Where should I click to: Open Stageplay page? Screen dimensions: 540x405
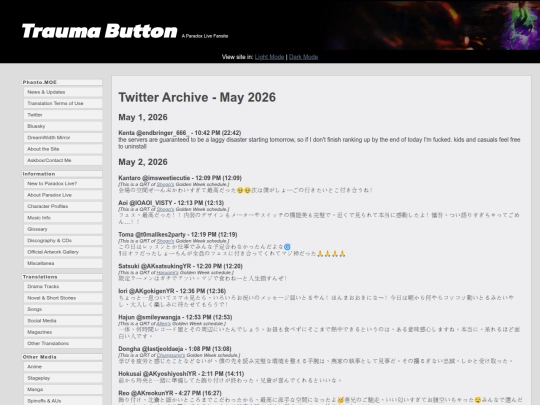click(63, 378)
